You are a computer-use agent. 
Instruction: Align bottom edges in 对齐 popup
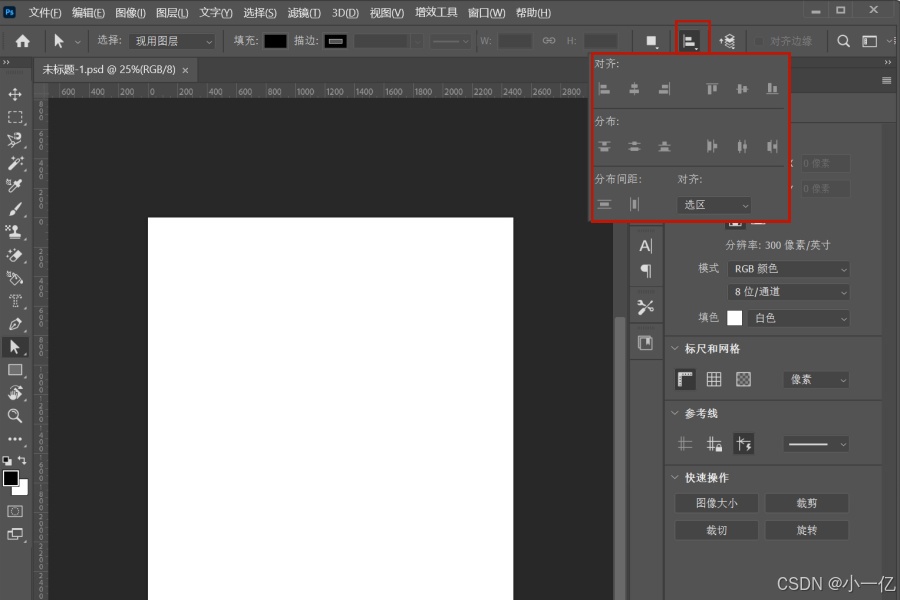click(773, 89)
